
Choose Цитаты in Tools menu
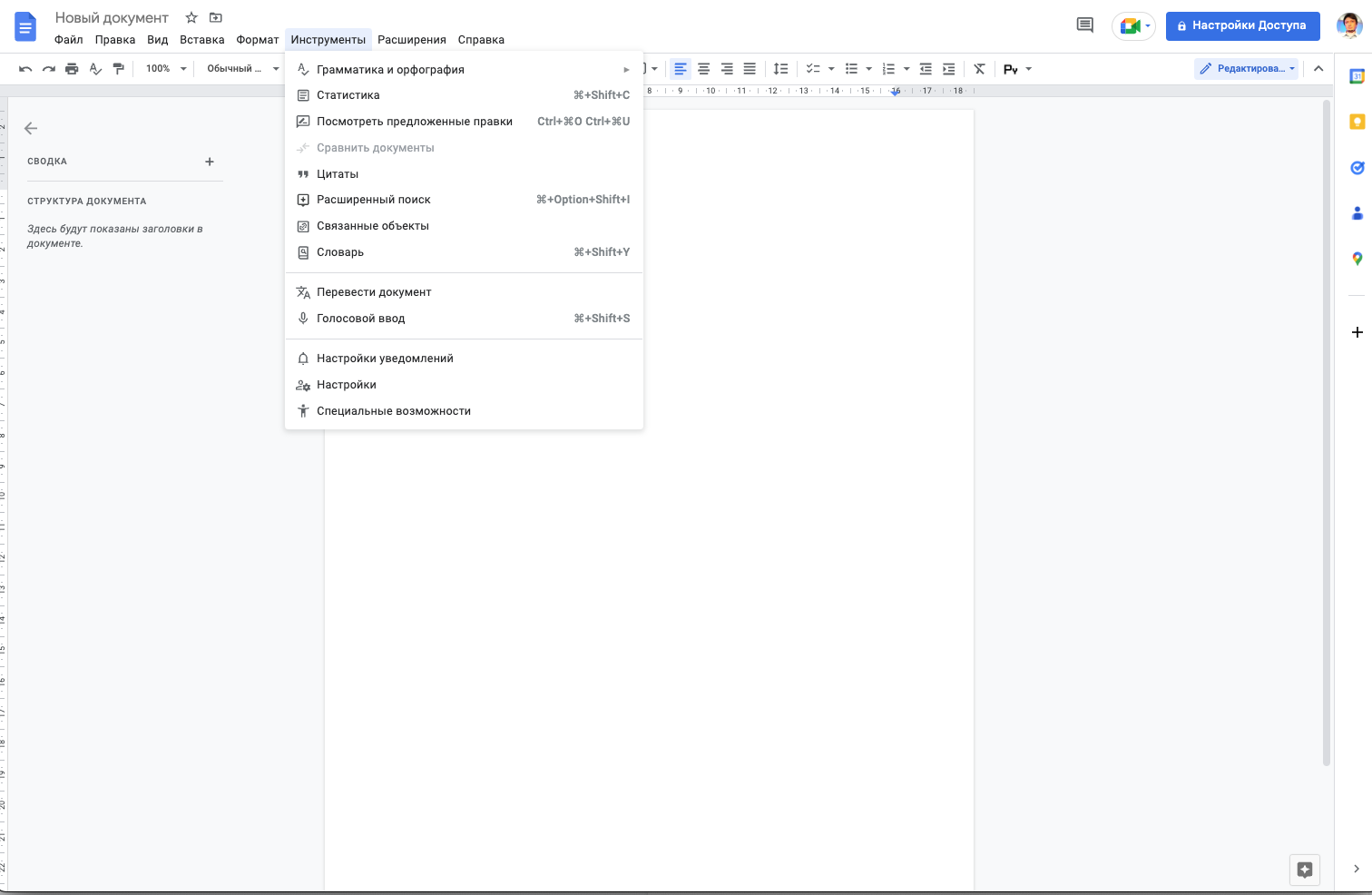tap(464, 174)
